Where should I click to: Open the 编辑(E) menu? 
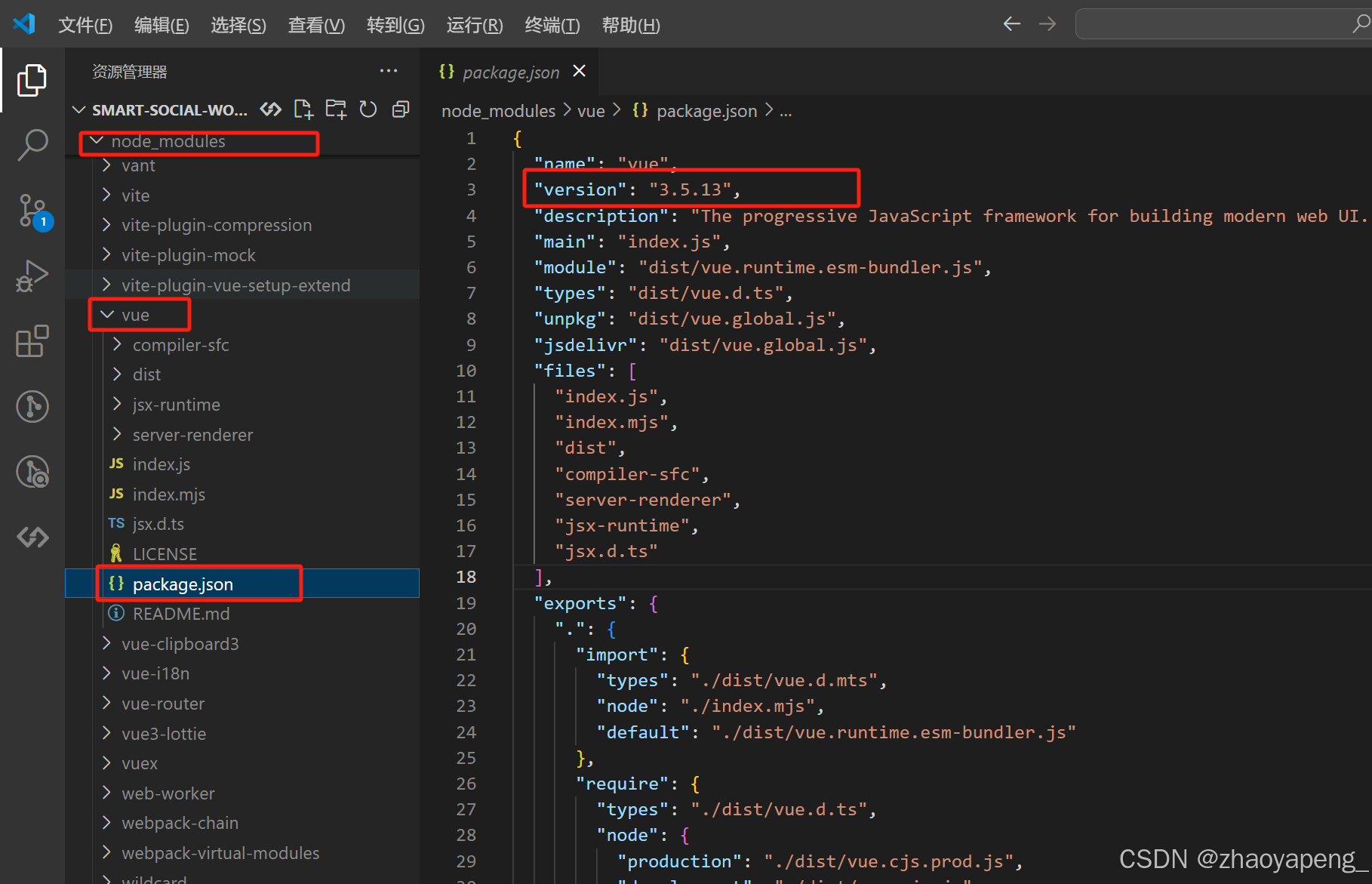tap(162, 25)
